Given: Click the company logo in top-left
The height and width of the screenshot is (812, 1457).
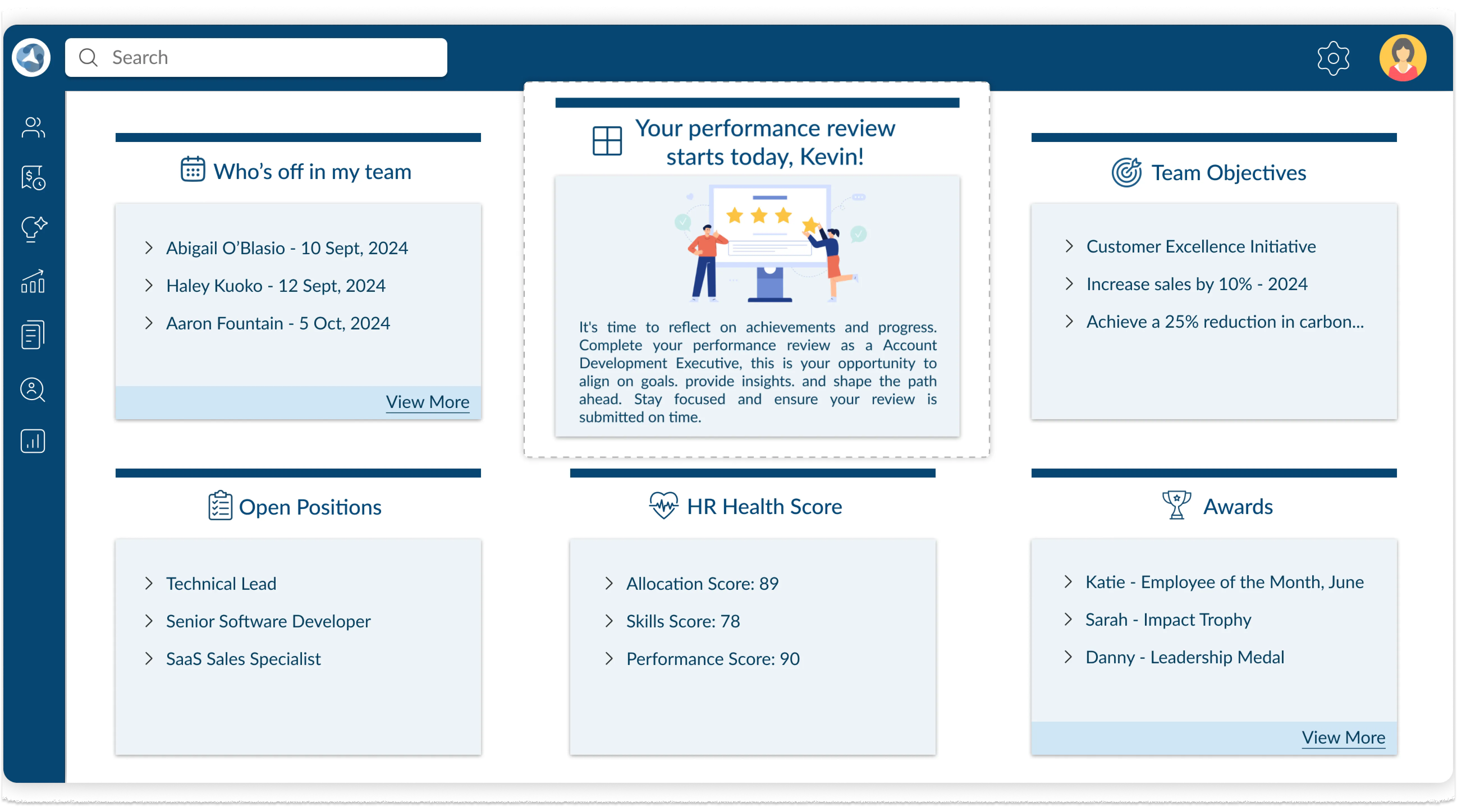Looking at the screenshot, I should [x=31, y=58].
